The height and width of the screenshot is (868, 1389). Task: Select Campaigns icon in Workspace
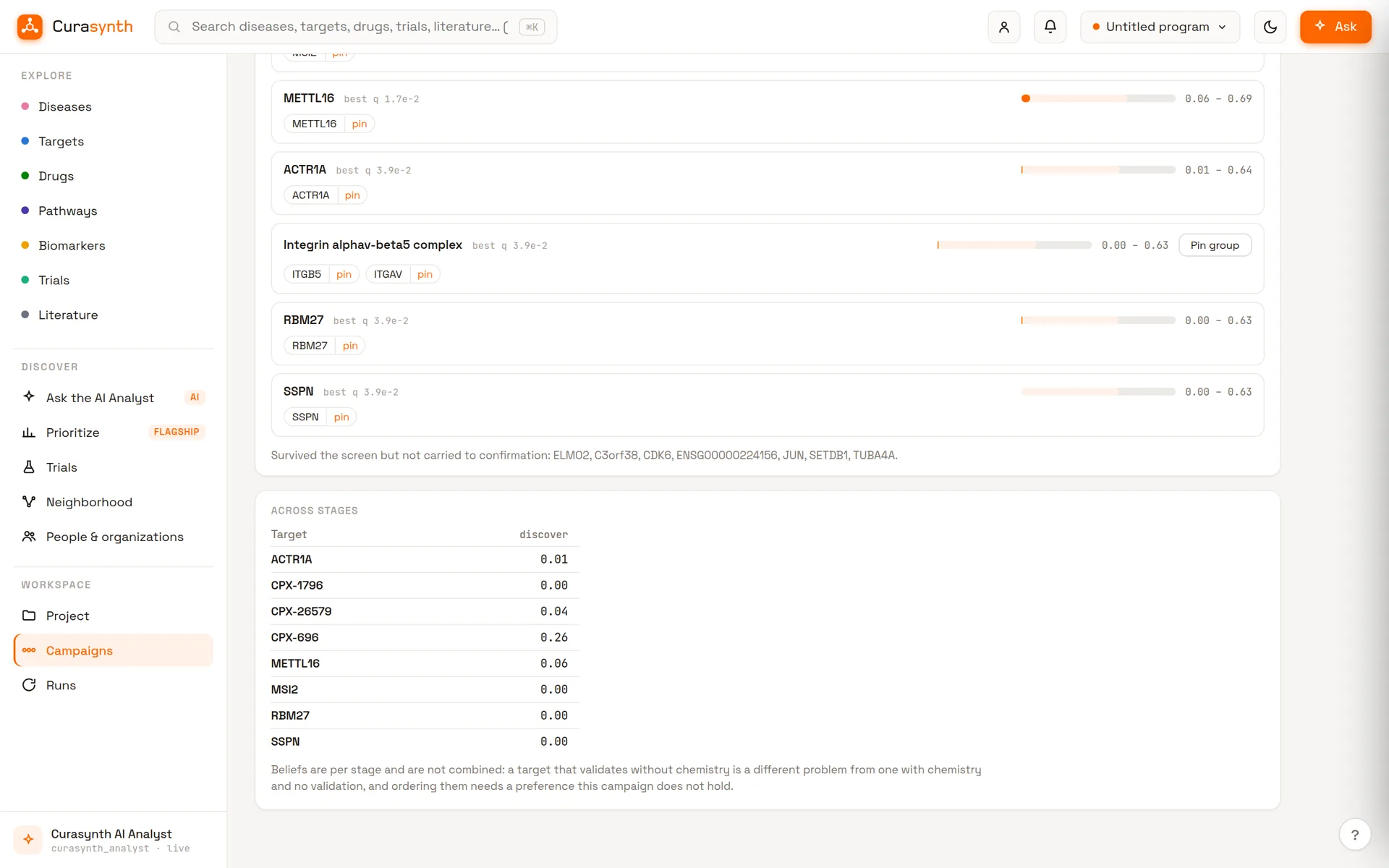(29, 650)
